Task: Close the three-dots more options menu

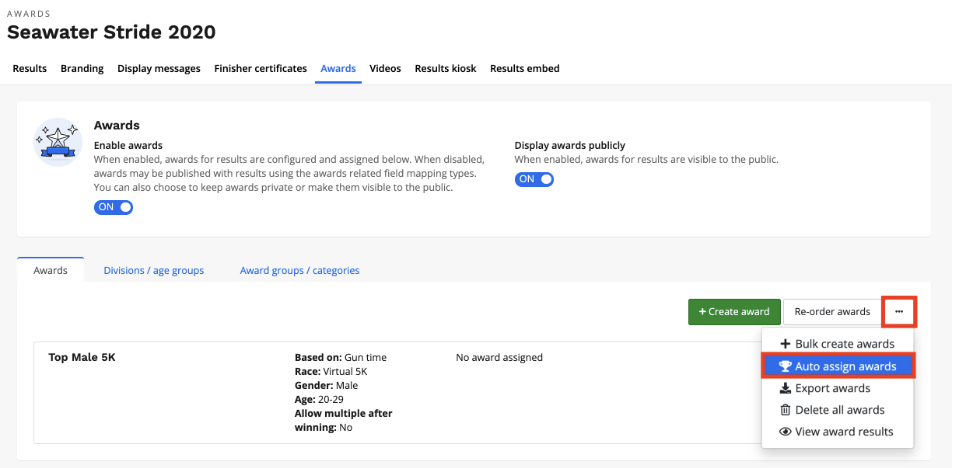Action: click(x=899, y=311)
